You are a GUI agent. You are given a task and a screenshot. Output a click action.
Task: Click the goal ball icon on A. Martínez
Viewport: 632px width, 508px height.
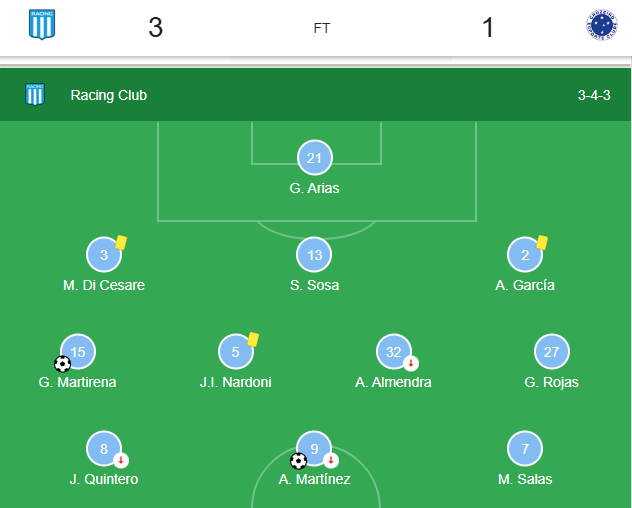click(298, 461)
